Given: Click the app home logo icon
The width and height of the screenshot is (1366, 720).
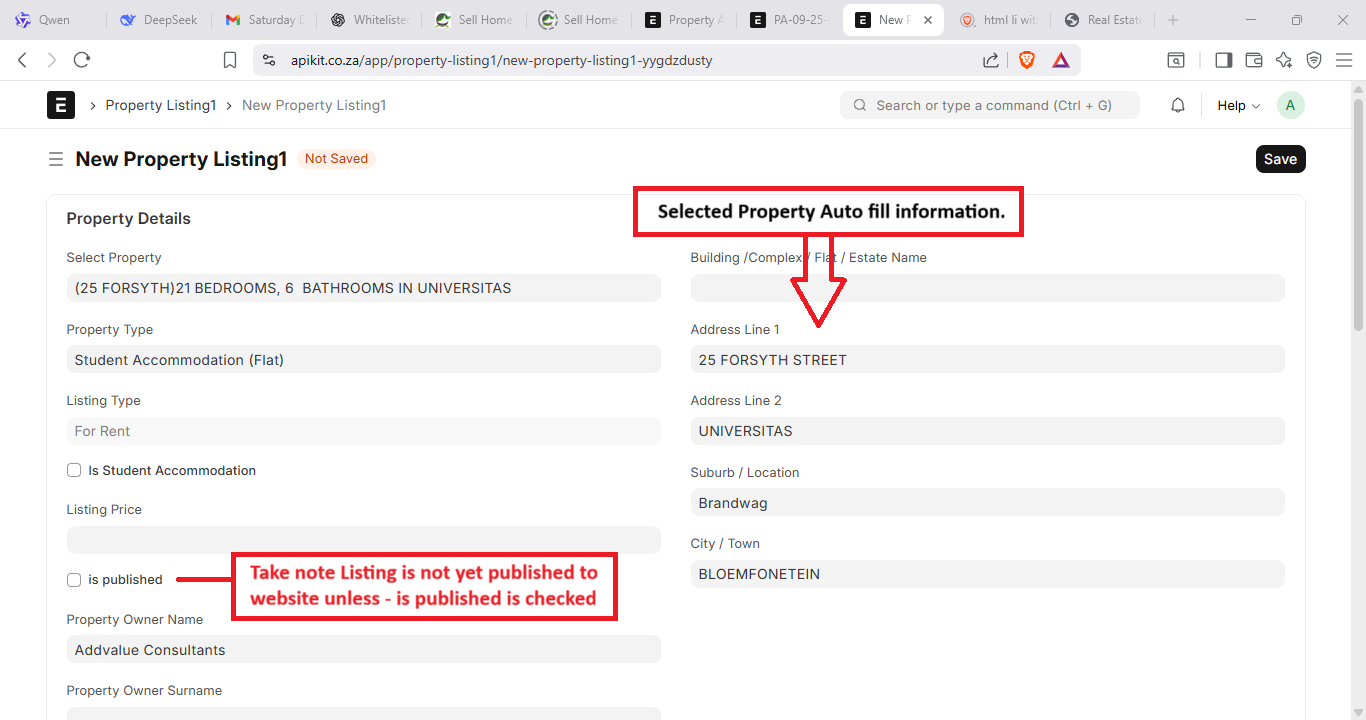Looking at the screenshot, I should (x=61, y=105).
